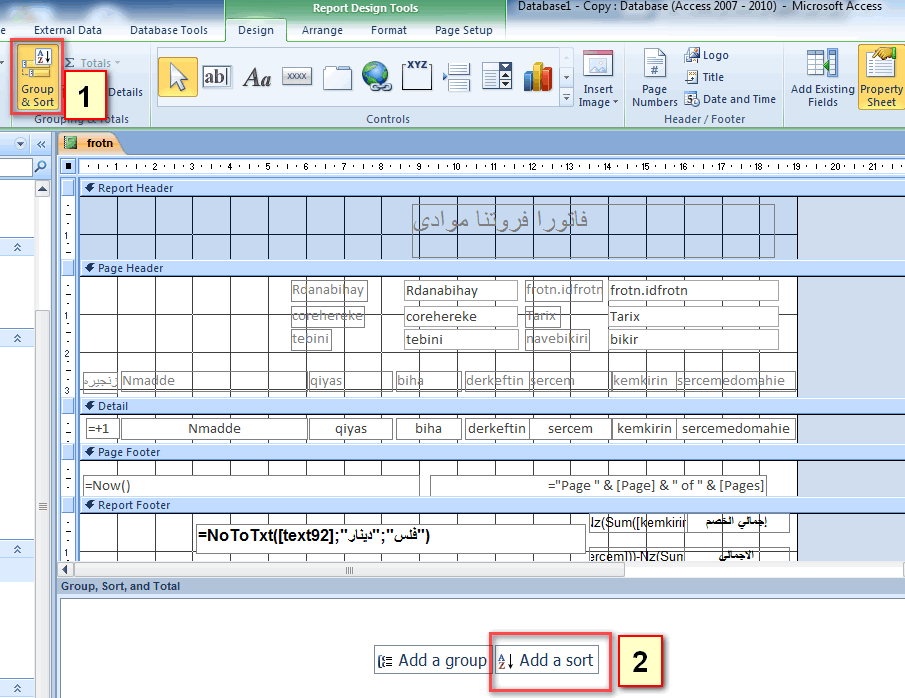Viewport: 905px width, 698px height.
Task: Select the =+1 counter text box
Action: click(102, 429)
